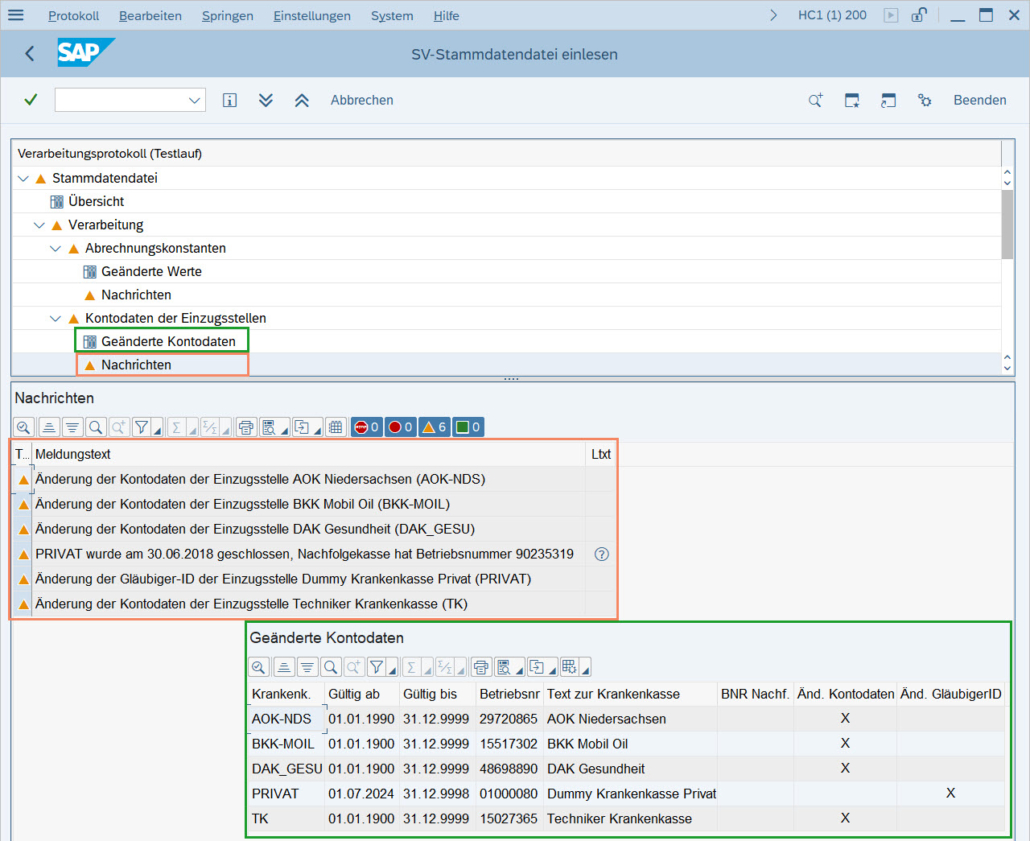Screen dimensions: 1030x841
Task: Click the find magnifier in Nachrichten toolbar
Action: click(96, 427)
